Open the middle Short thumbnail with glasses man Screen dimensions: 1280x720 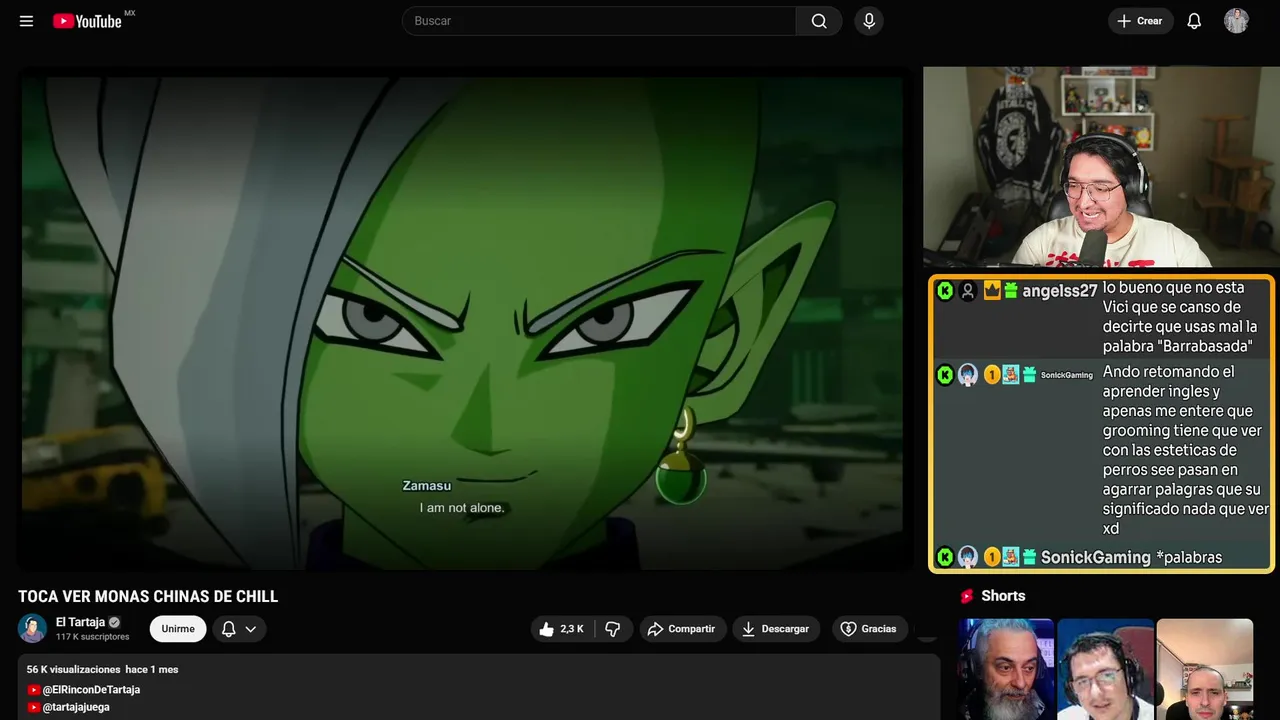[x=1105, y=669]
